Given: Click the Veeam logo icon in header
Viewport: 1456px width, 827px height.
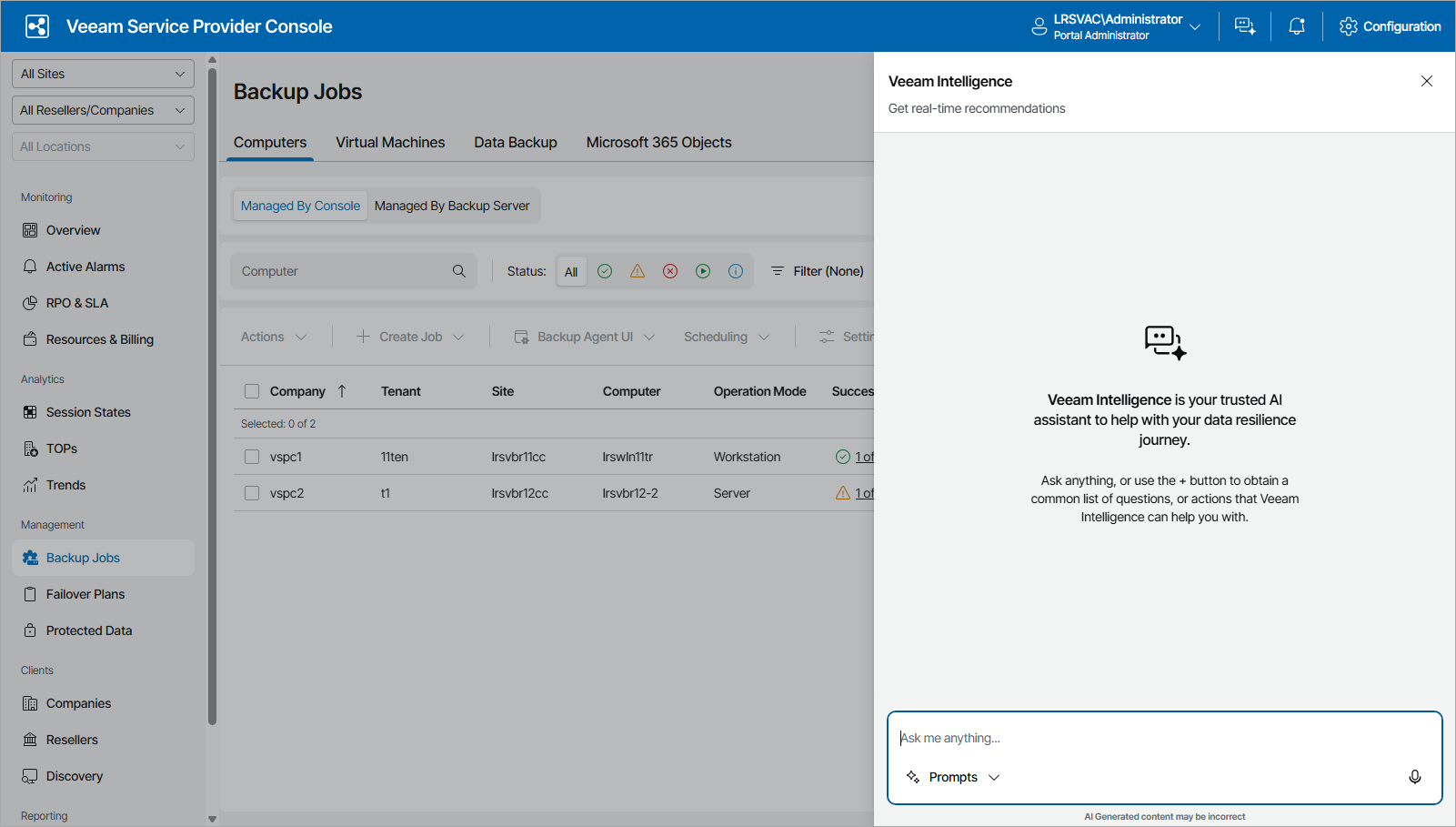Looking at the screenshot, I should click(x=37, y=26).
